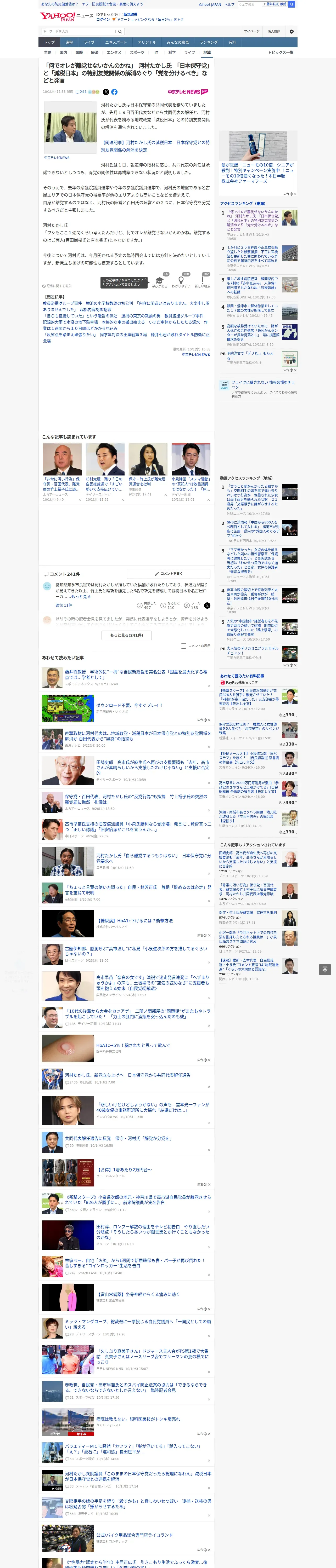Share the article on Facebook
Viewport: 336px width, 1568px height.
coord(114,92)
